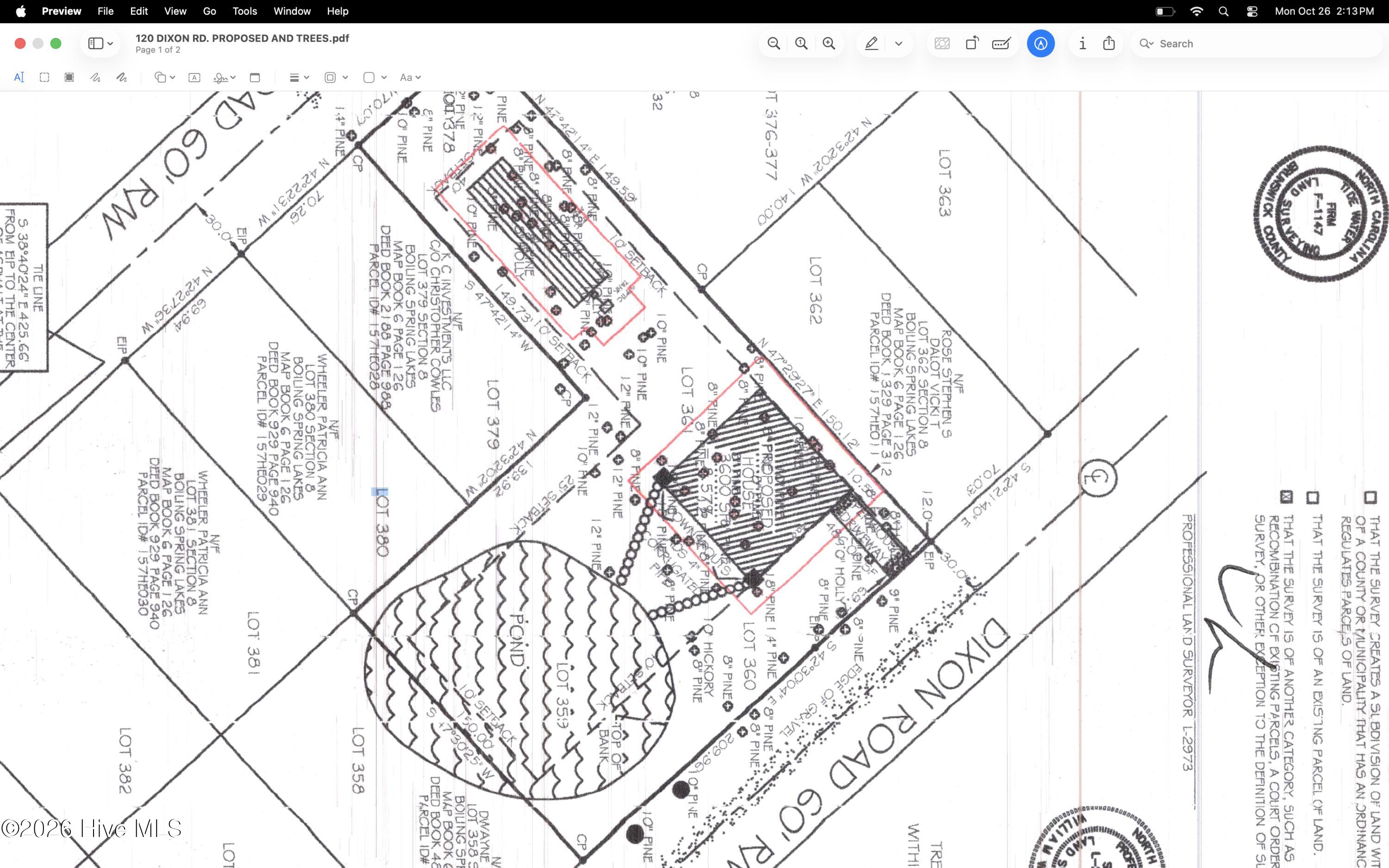The image size is (1389, 868).
Task: Open the Help menu
Action: [338, 12]
